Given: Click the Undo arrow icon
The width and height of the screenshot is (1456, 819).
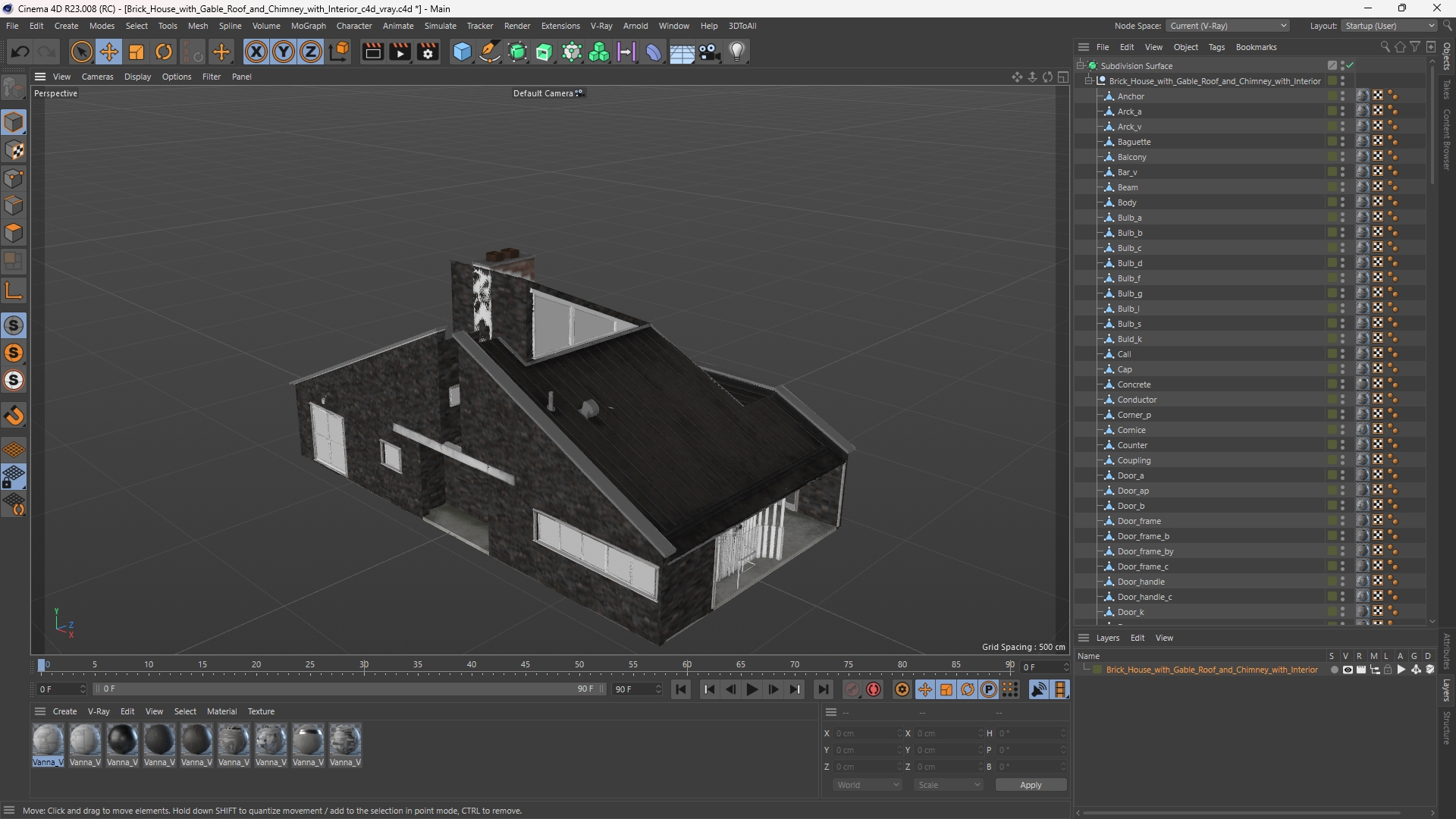Looking at the screenshot, I should (x=20, y=52).
